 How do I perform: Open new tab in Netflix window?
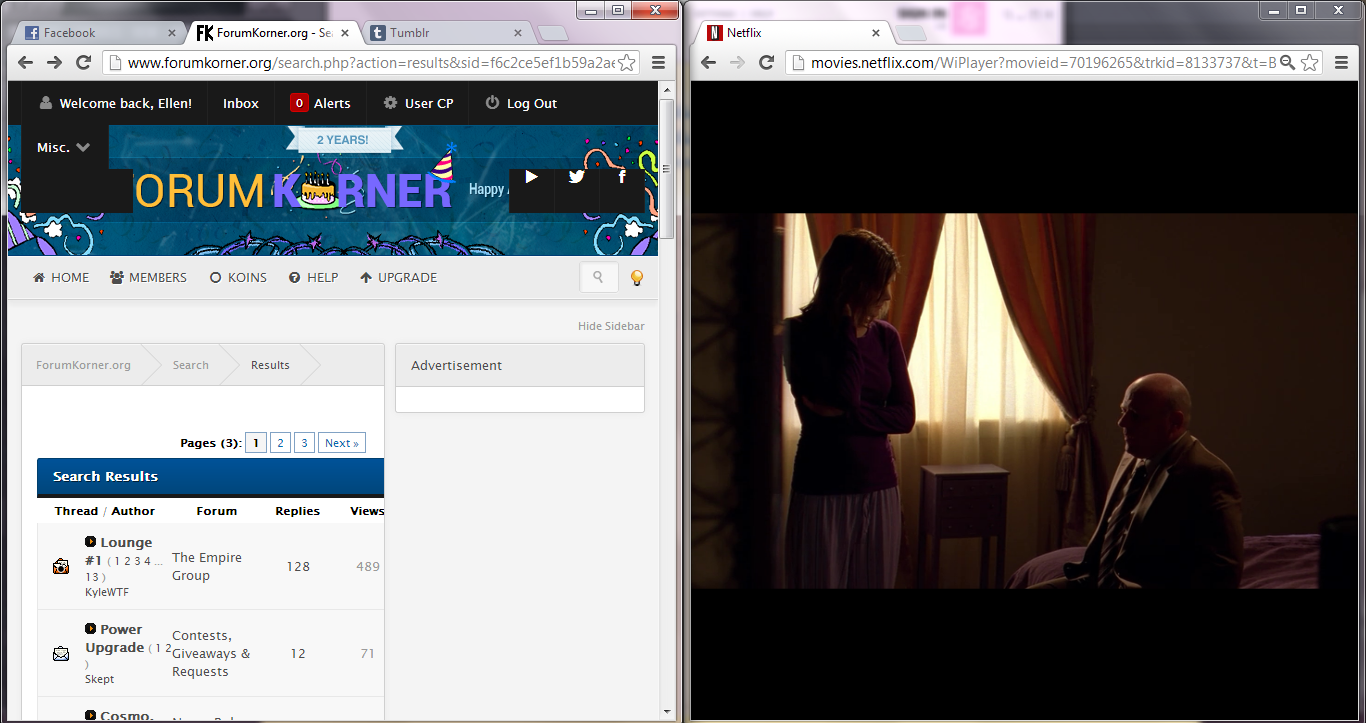point(911,34)
